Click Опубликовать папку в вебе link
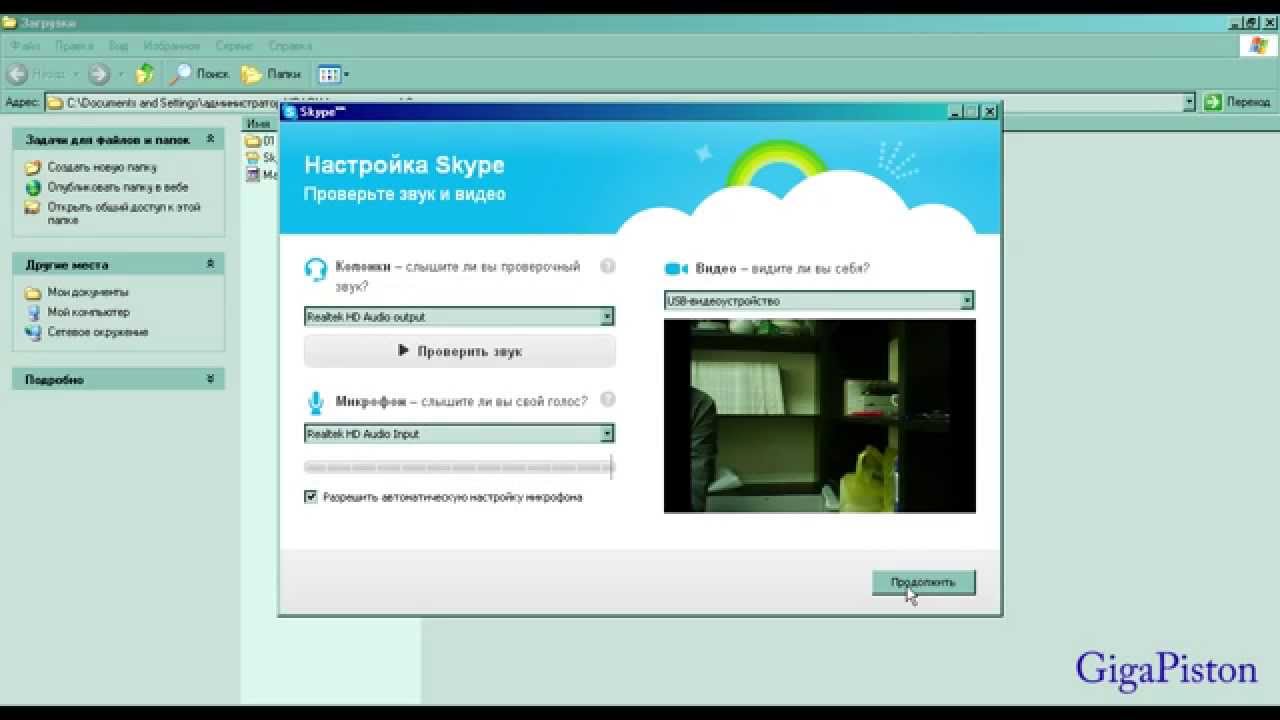Viewport: 1280px width, 720px height. coord(118,187)
